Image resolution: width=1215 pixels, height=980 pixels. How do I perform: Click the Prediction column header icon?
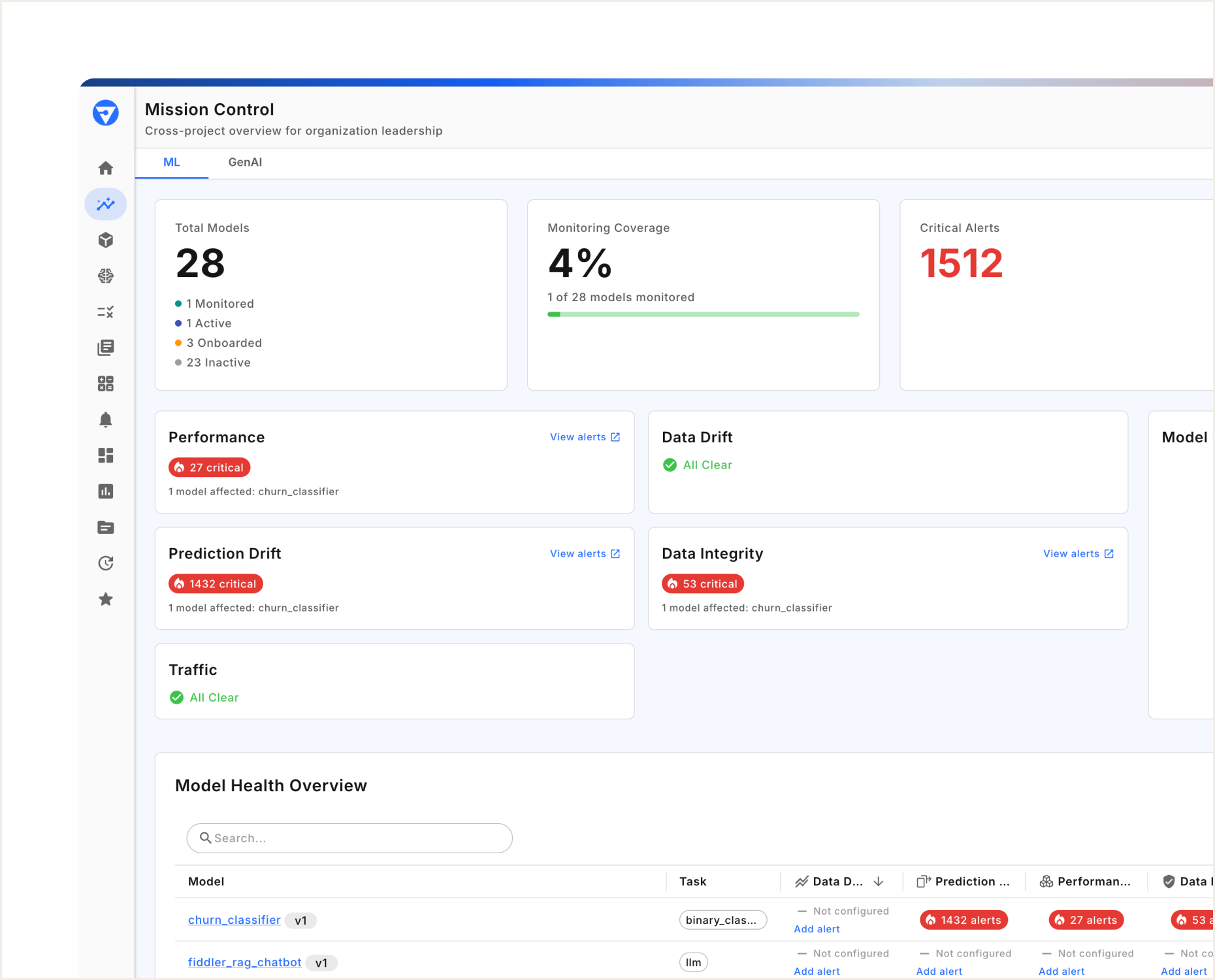[x=924, y=881]
